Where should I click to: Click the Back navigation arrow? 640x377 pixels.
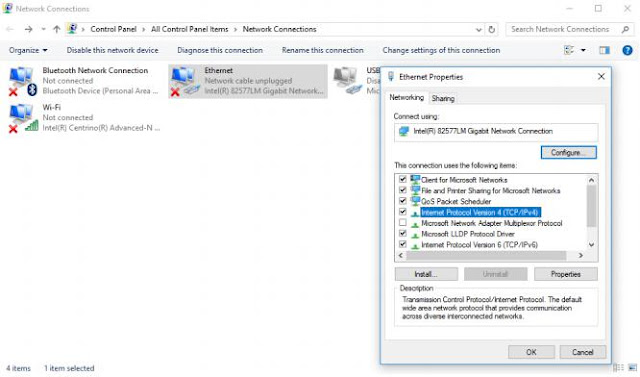(x=10, y=29)
